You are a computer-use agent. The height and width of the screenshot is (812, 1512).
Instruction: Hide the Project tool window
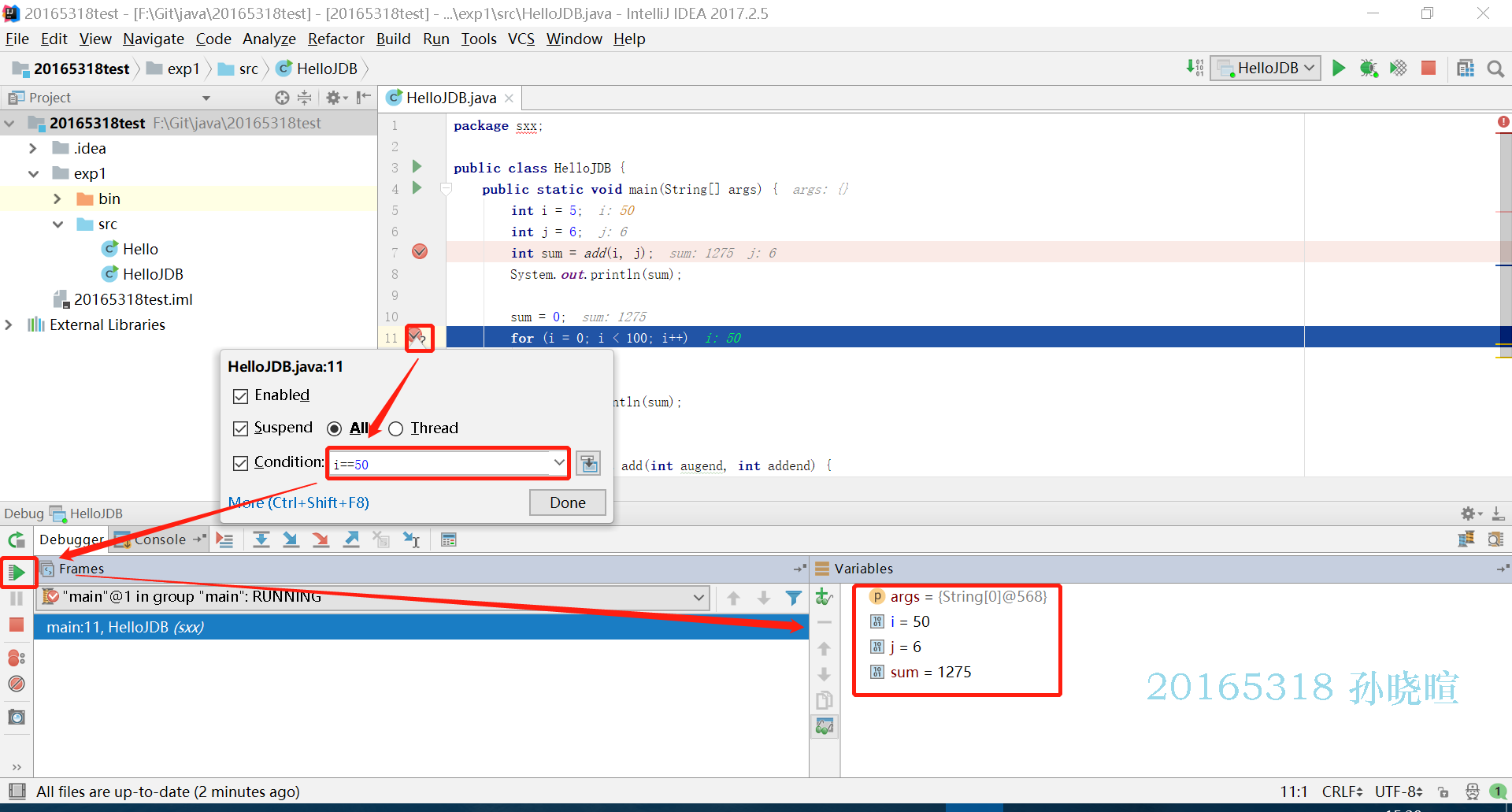363,98
